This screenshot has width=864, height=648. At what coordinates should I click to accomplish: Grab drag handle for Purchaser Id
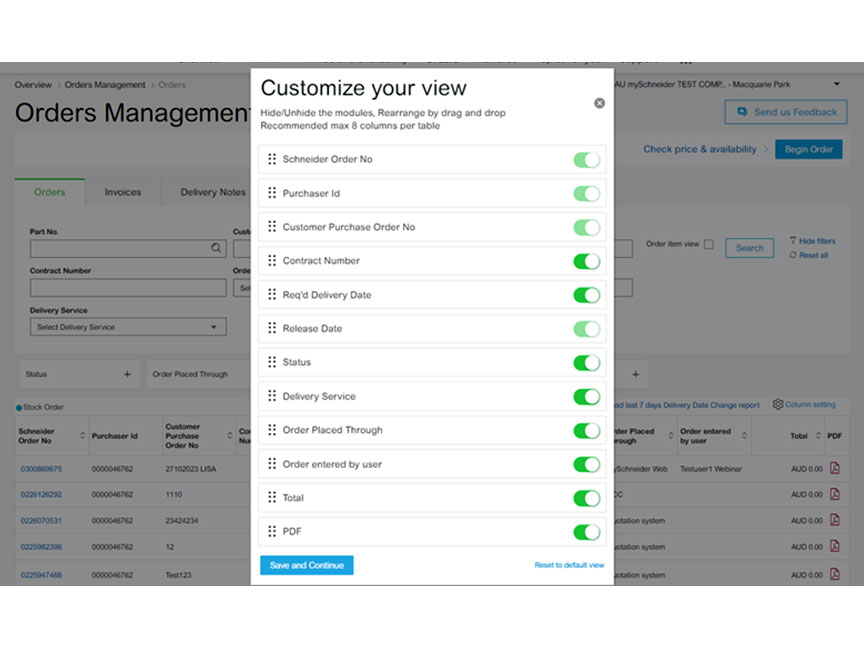pyautogui.click(x=272, y=193)
